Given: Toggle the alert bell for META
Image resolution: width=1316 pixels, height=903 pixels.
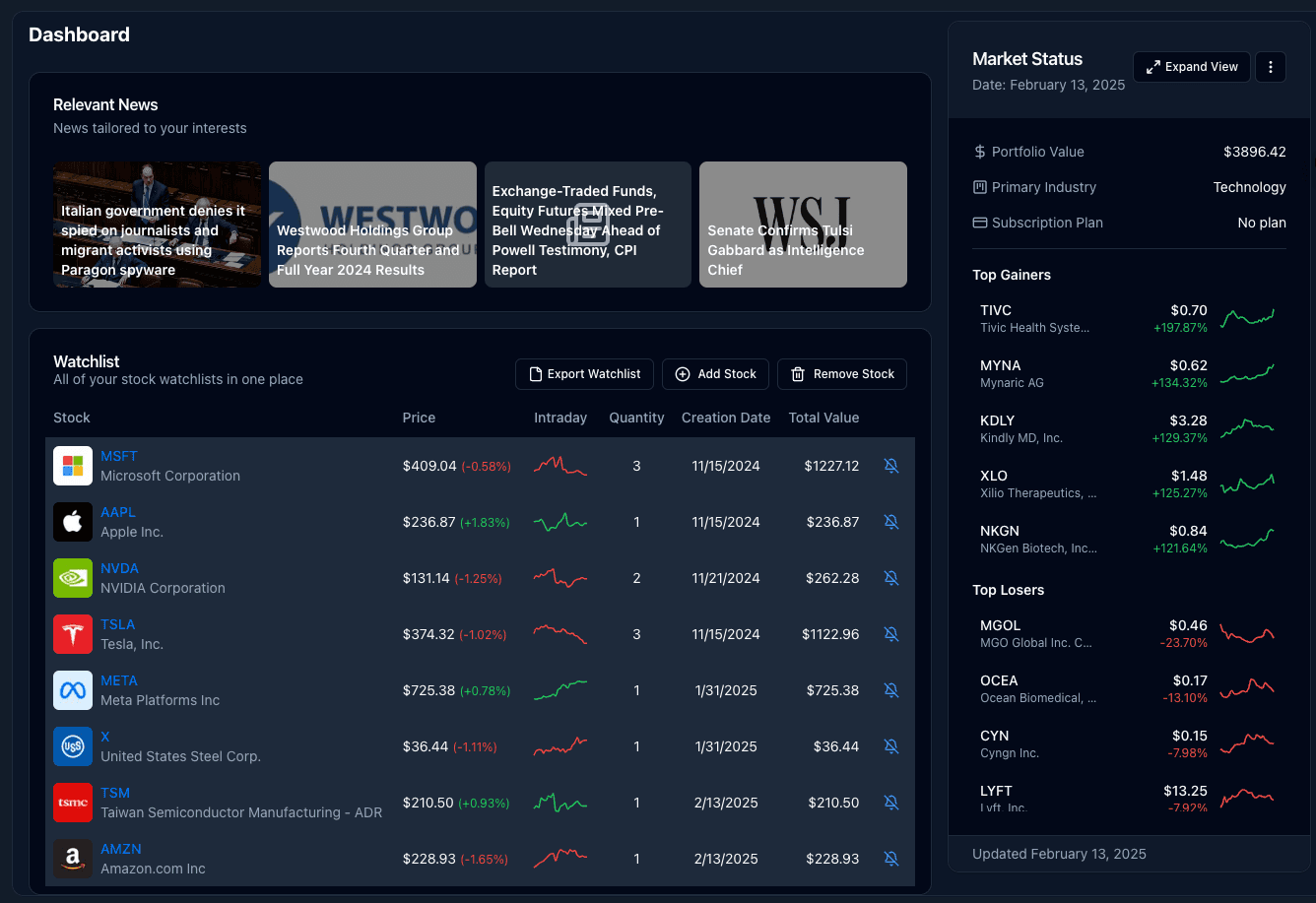Looking at the screenshot, I should point(891,690).
